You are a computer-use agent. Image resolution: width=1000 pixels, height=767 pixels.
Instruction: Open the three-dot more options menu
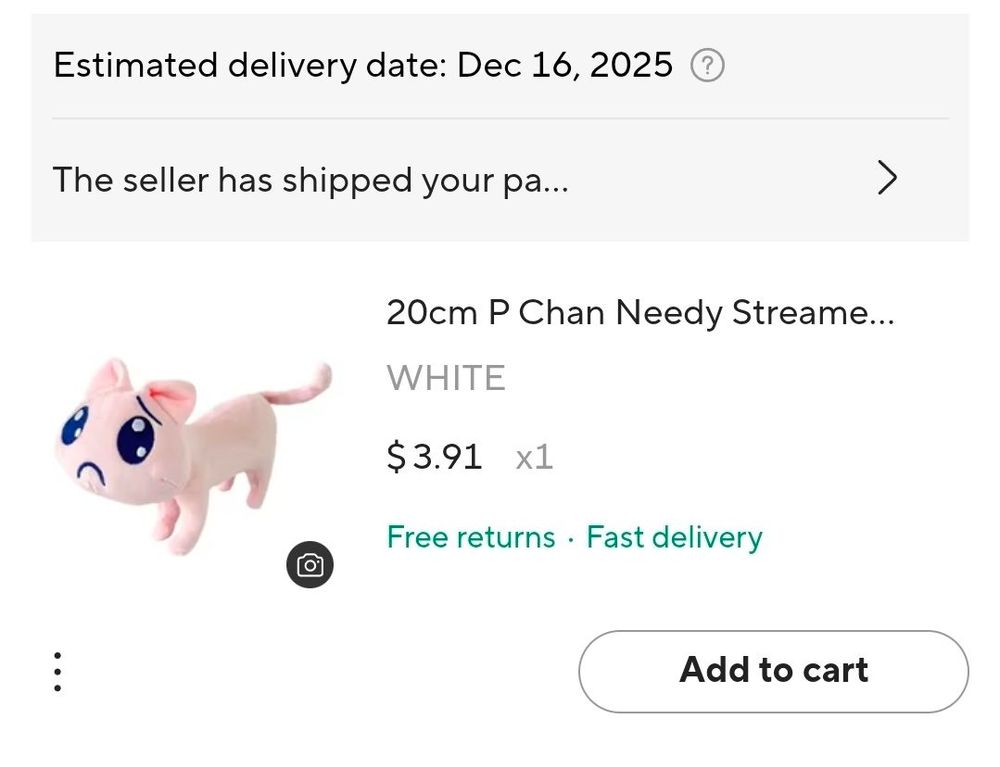(x=58, y=672)
